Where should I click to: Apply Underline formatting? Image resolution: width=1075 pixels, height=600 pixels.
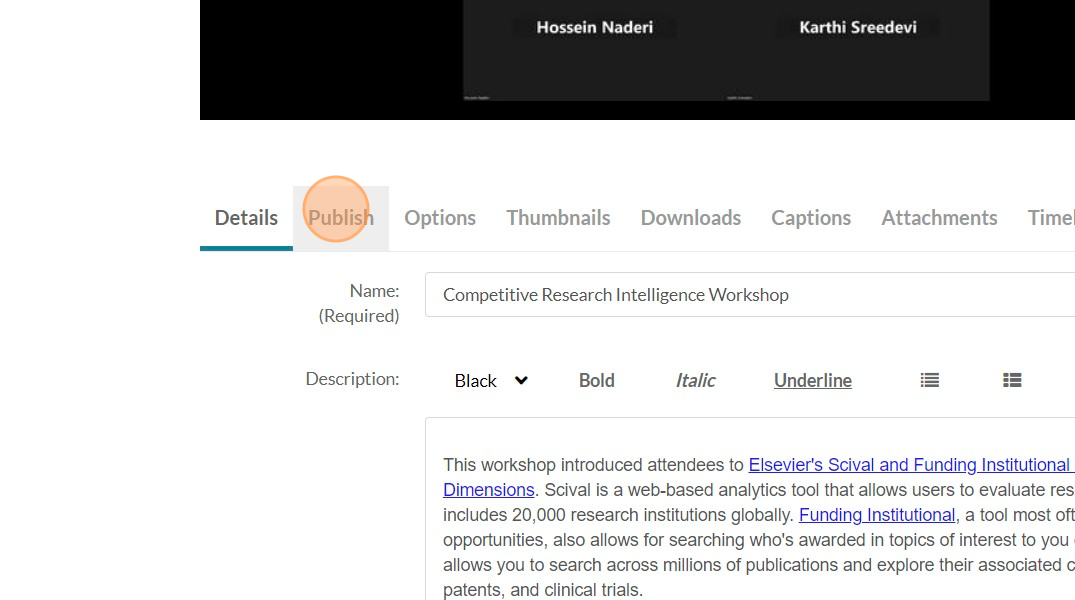812,381
